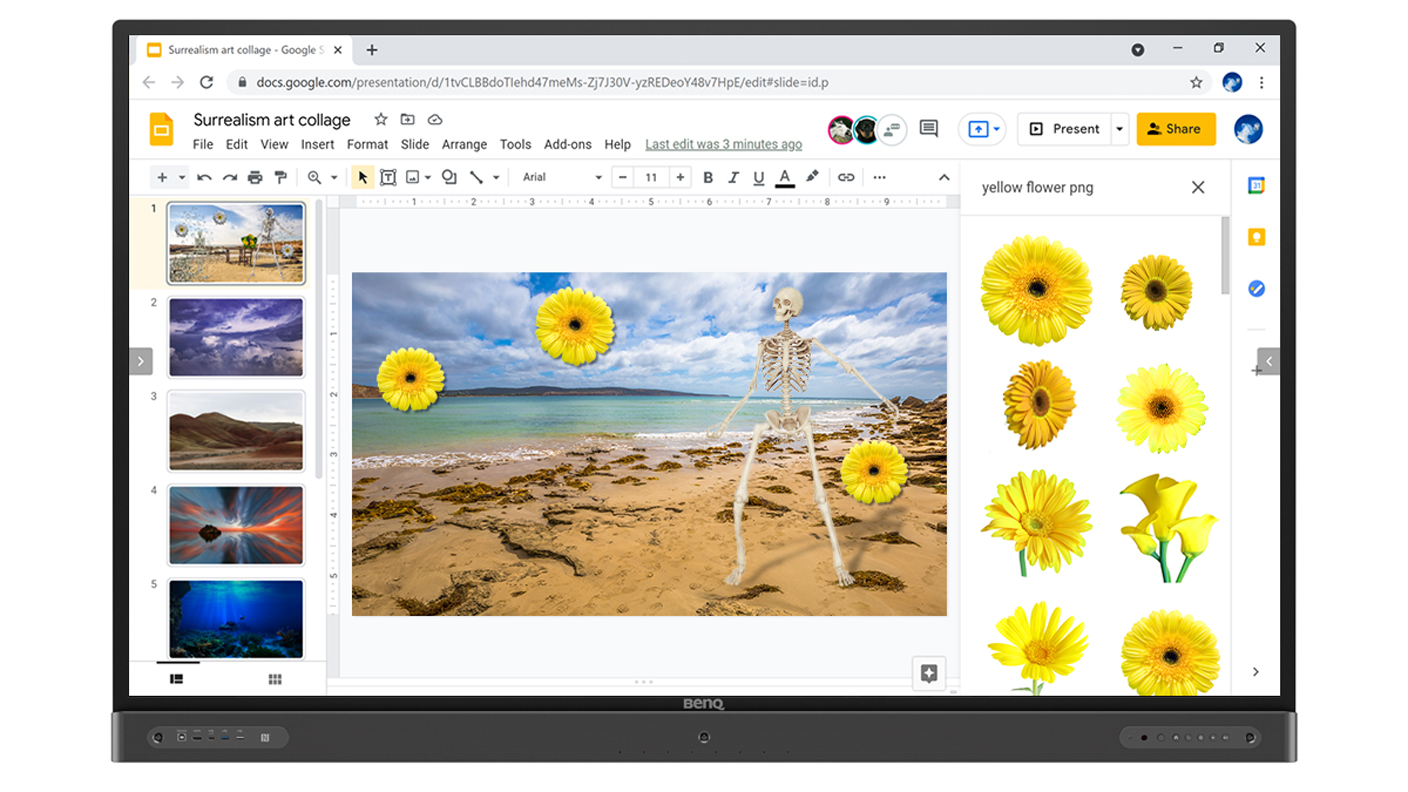
Task: Click the Undo icon
Action: [205, 177]
